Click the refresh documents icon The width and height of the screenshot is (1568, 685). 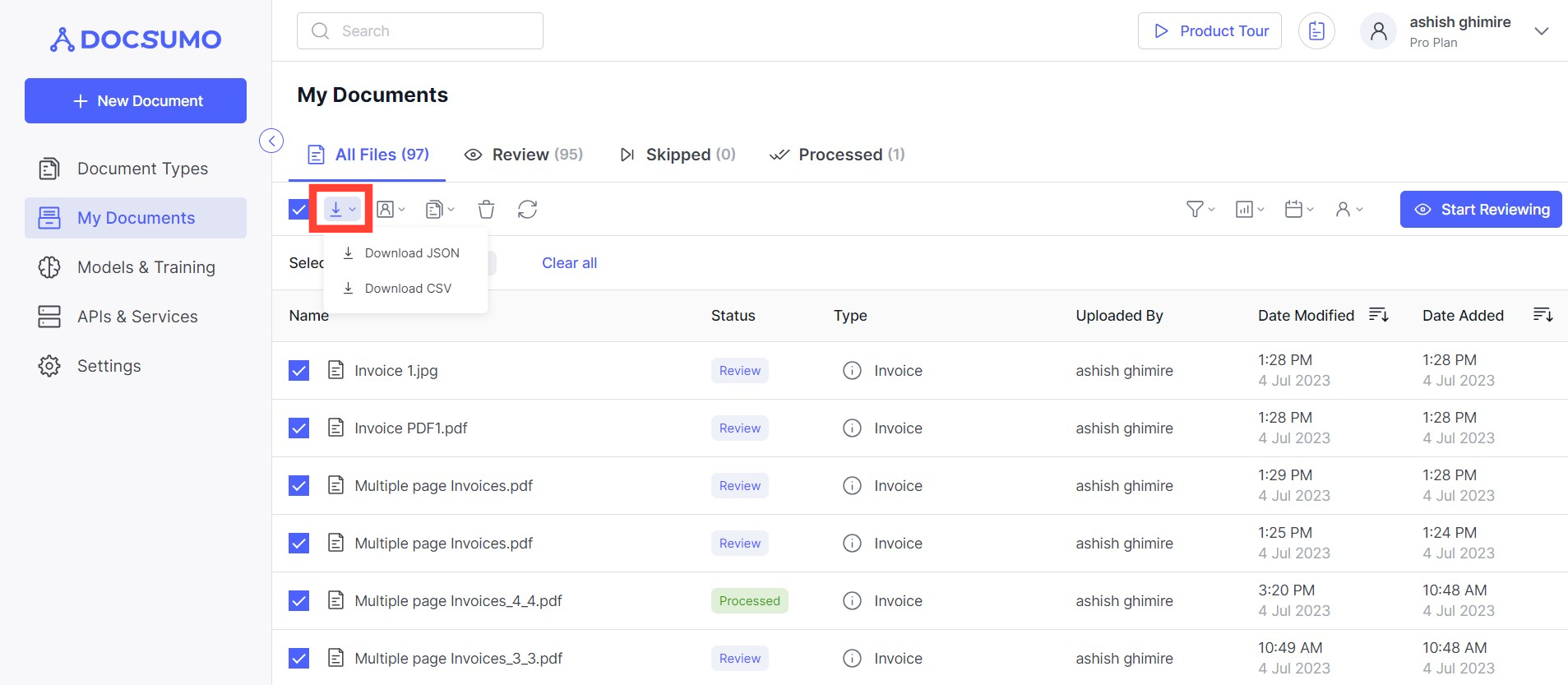[x=527, y=210]
